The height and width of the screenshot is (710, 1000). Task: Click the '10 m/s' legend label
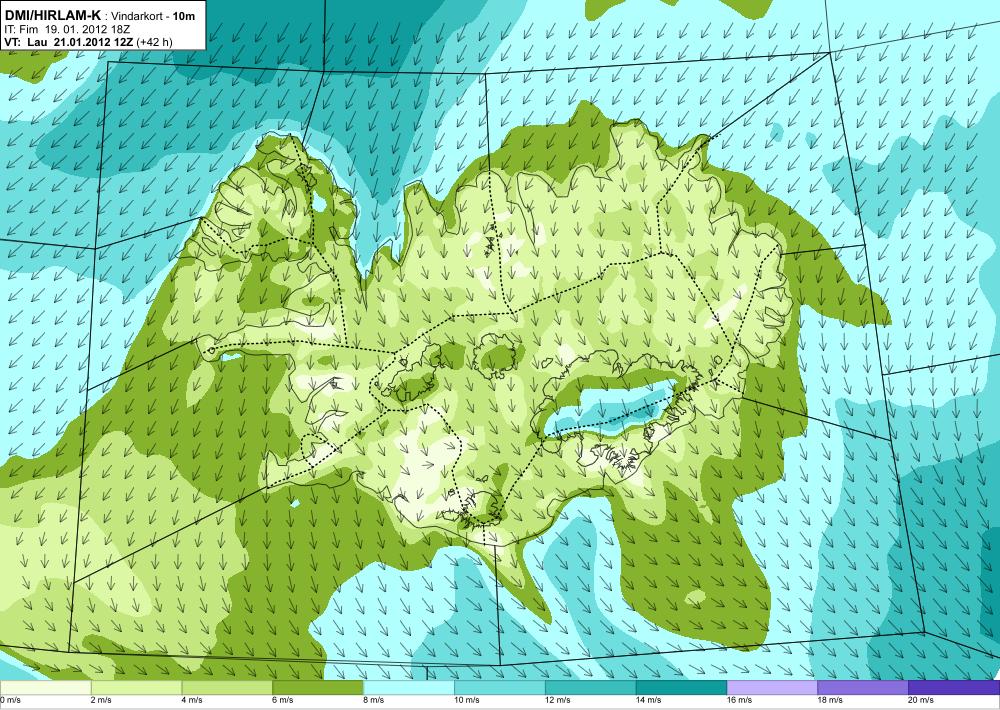point(467,700)
